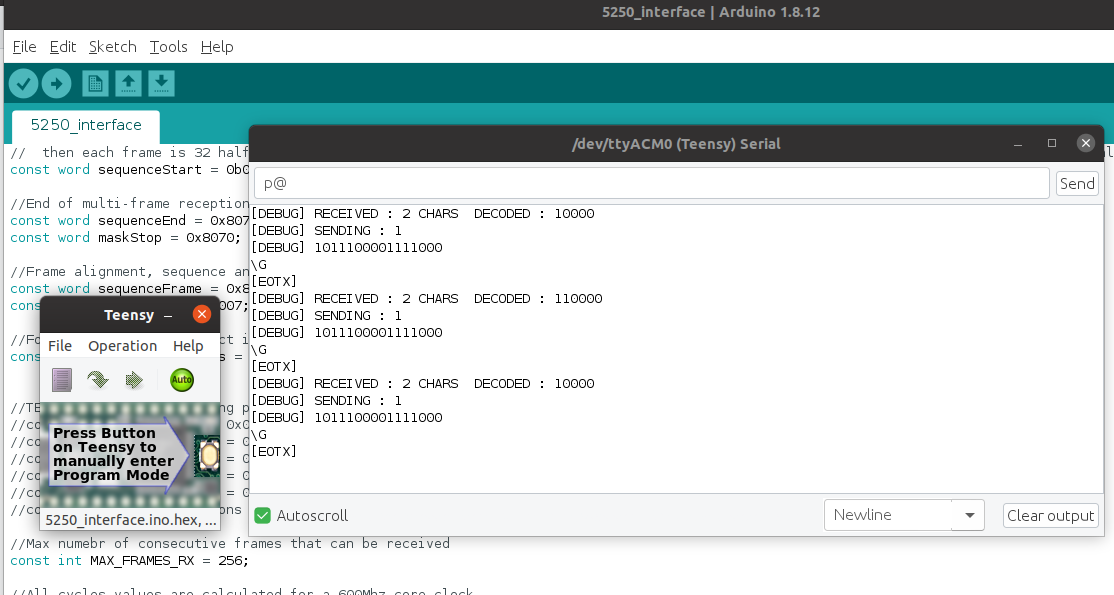The image size is (1114, 595).
Task: Click the Program icon in Teensy loader
Action: 97,380
